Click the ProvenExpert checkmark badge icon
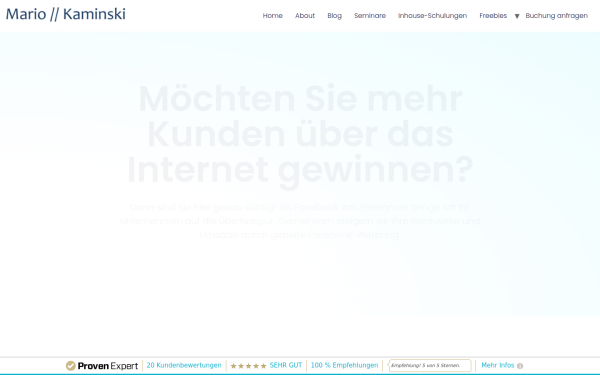This screenshot has width=600, height=375. (70, 366)
